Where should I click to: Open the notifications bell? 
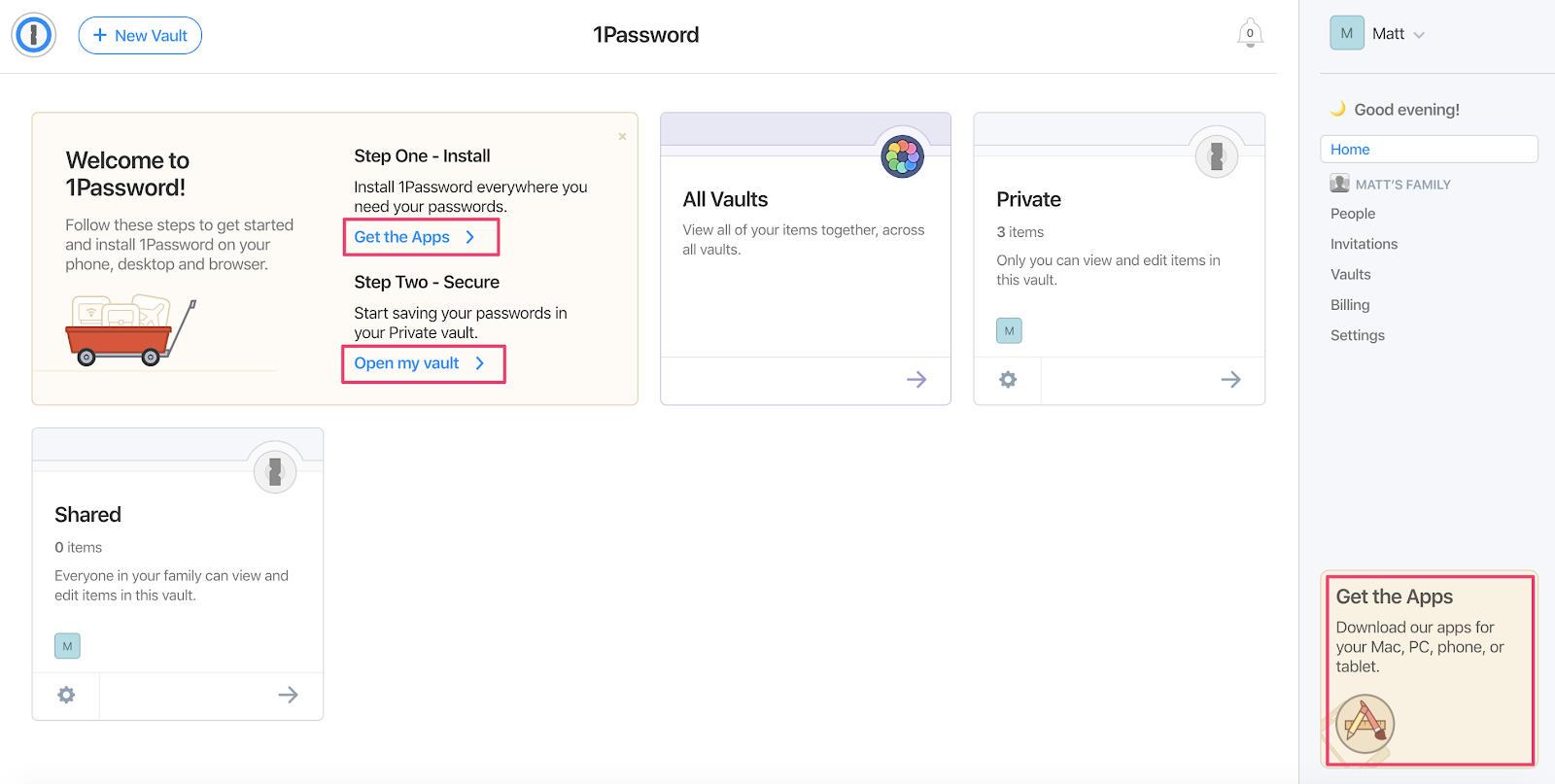(1250, 33)
